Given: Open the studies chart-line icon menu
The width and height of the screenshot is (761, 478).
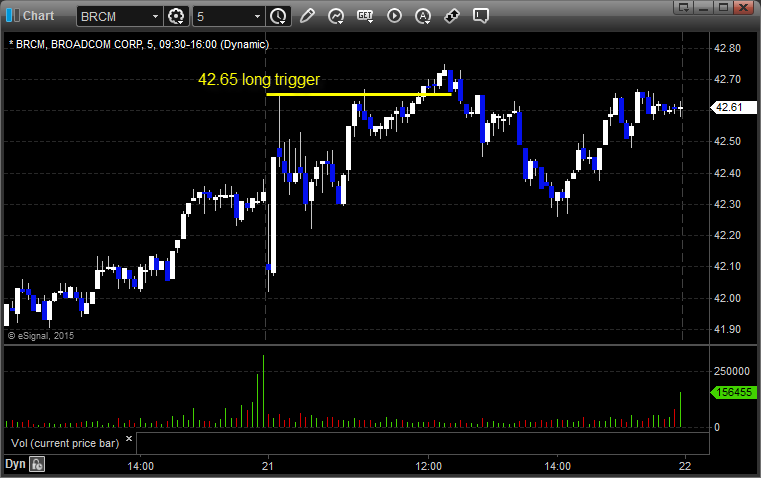Looking at the screenshot, I should [336, 16].
